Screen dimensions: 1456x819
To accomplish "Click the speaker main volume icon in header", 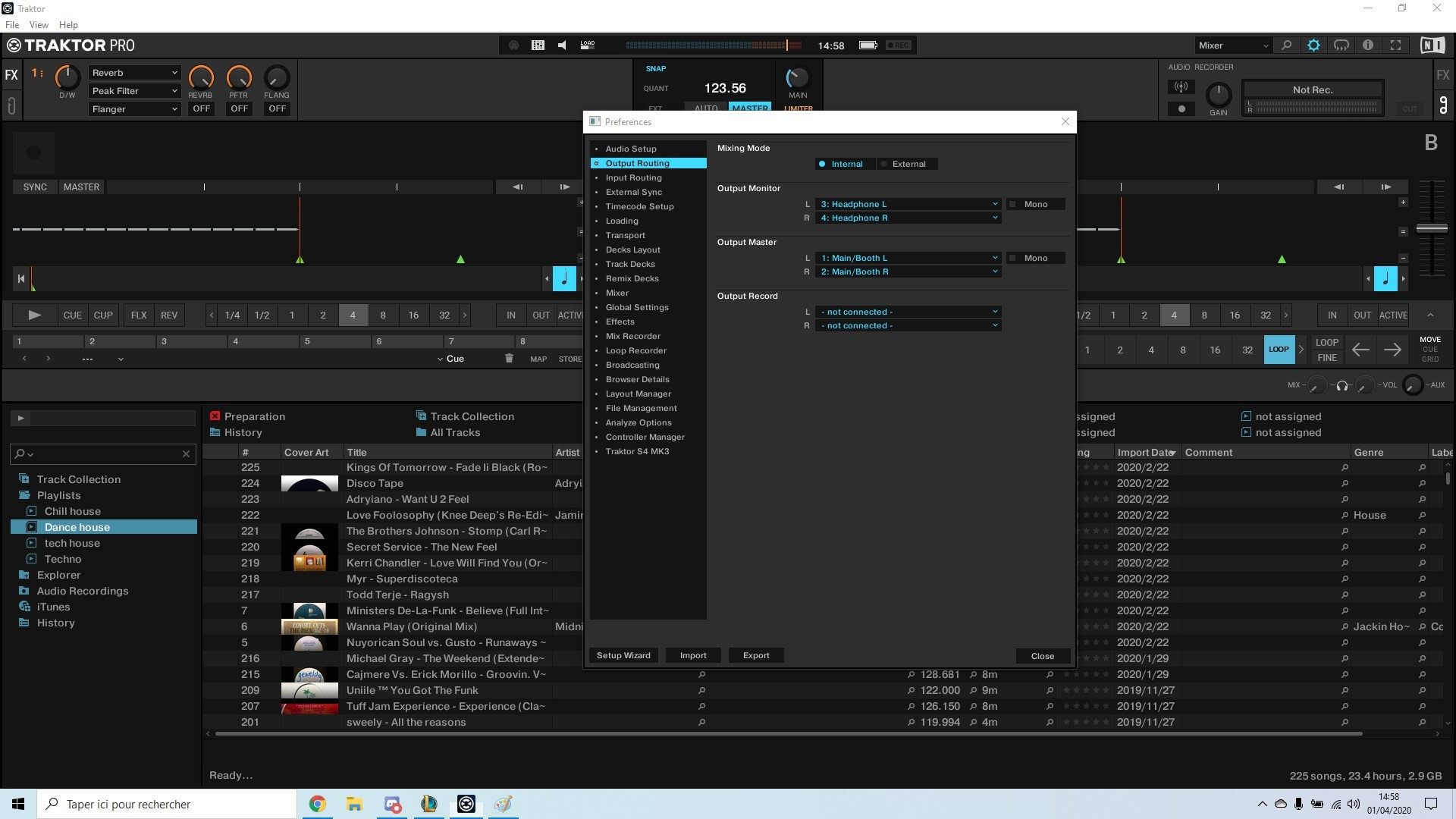I will [562, 45].
